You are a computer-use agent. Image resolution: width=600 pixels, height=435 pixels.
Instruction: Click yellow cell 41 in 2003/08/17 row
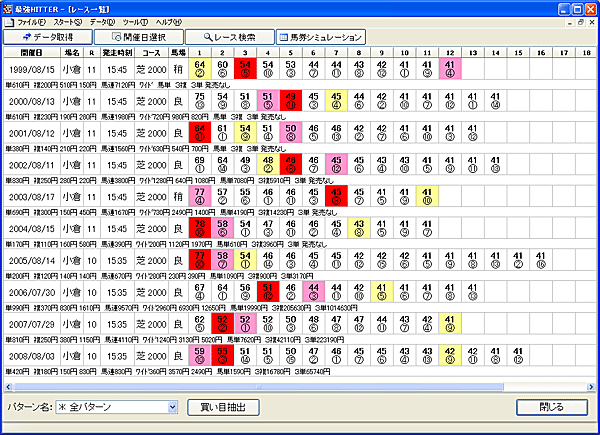427,196
